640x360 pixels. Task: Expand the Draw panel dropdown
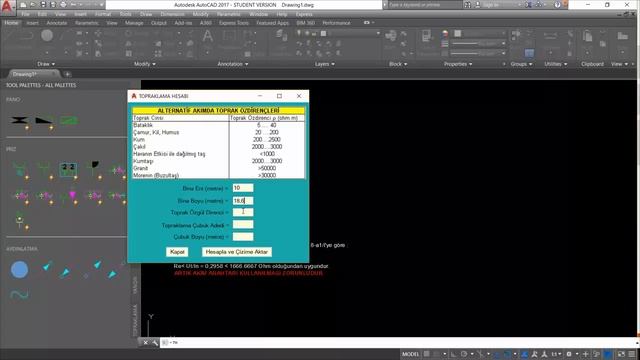[46, 64]
